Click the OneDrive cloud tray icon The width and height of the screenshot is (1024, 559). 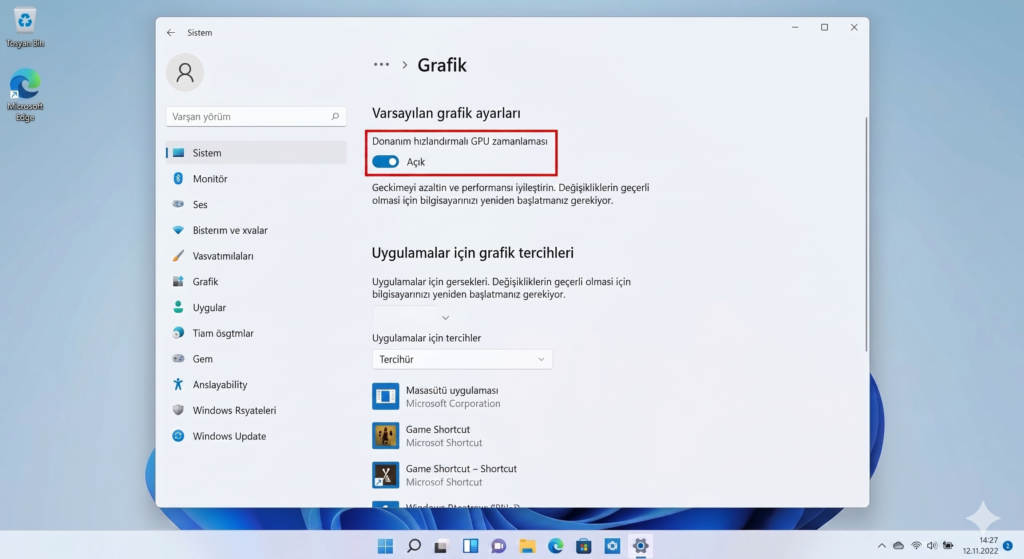[x=899, y=546]
